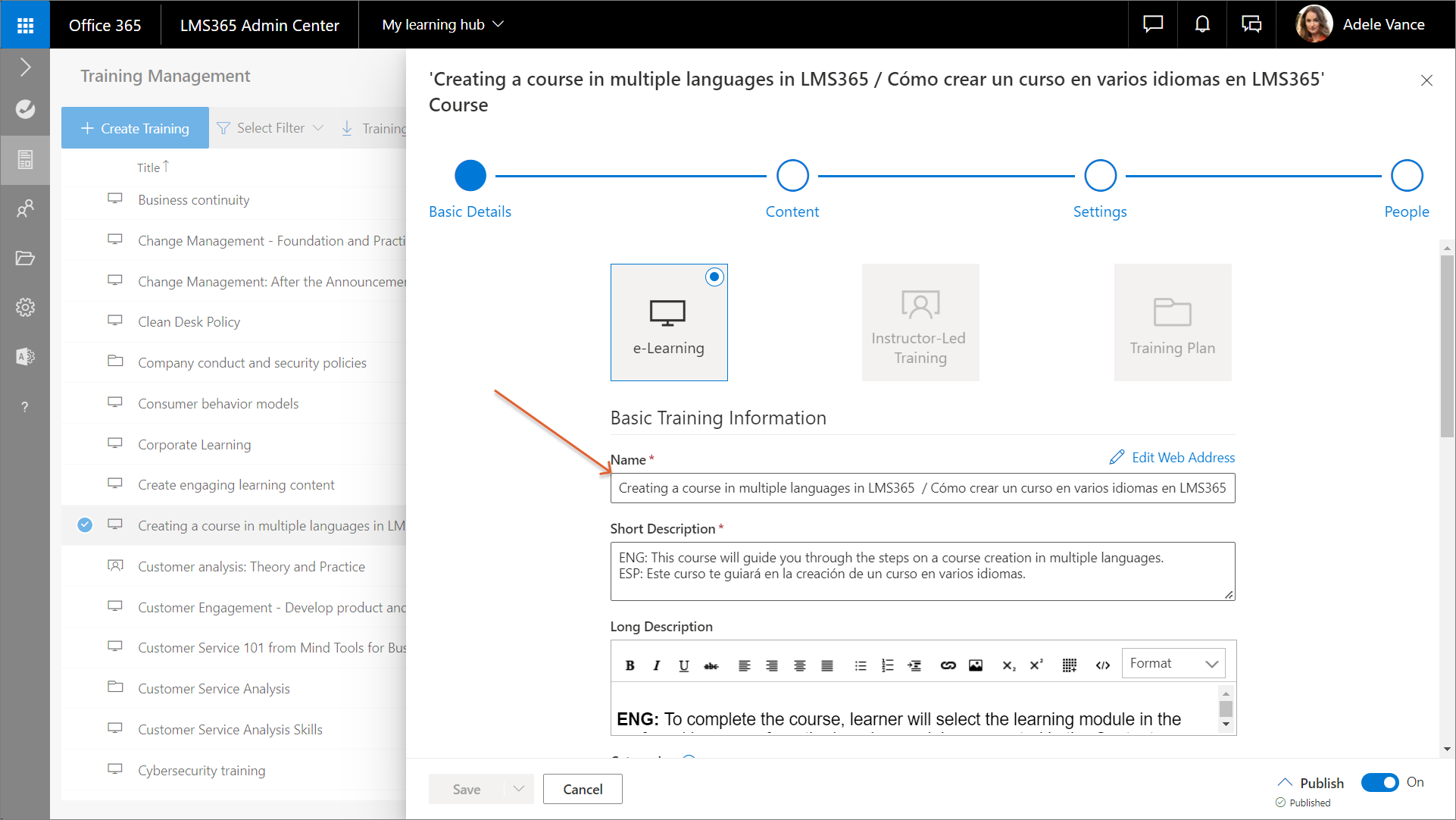The image size is (1456, 820).
Task: Go to the Content step
Action: point(792,176)
